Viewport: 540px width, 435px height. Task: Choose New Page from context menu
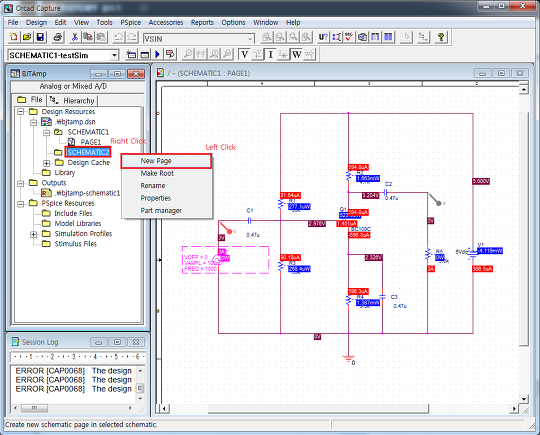pos(166,161)
